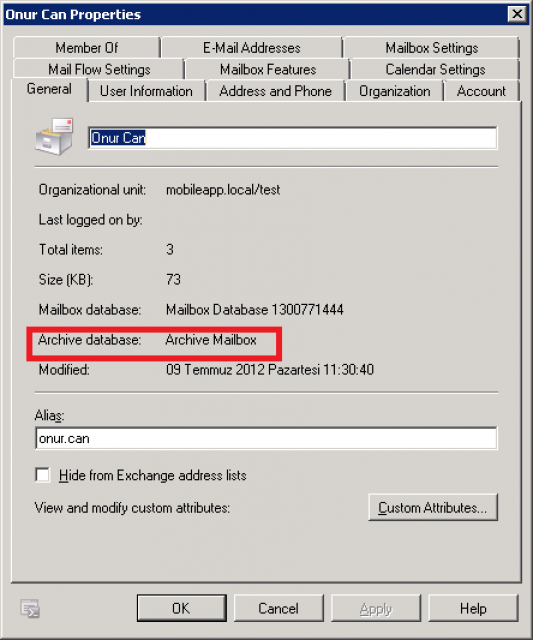The width and height of the screenshot is (533, 640).
Task: Click the Alias input field
Action: [x=266, y=438]
